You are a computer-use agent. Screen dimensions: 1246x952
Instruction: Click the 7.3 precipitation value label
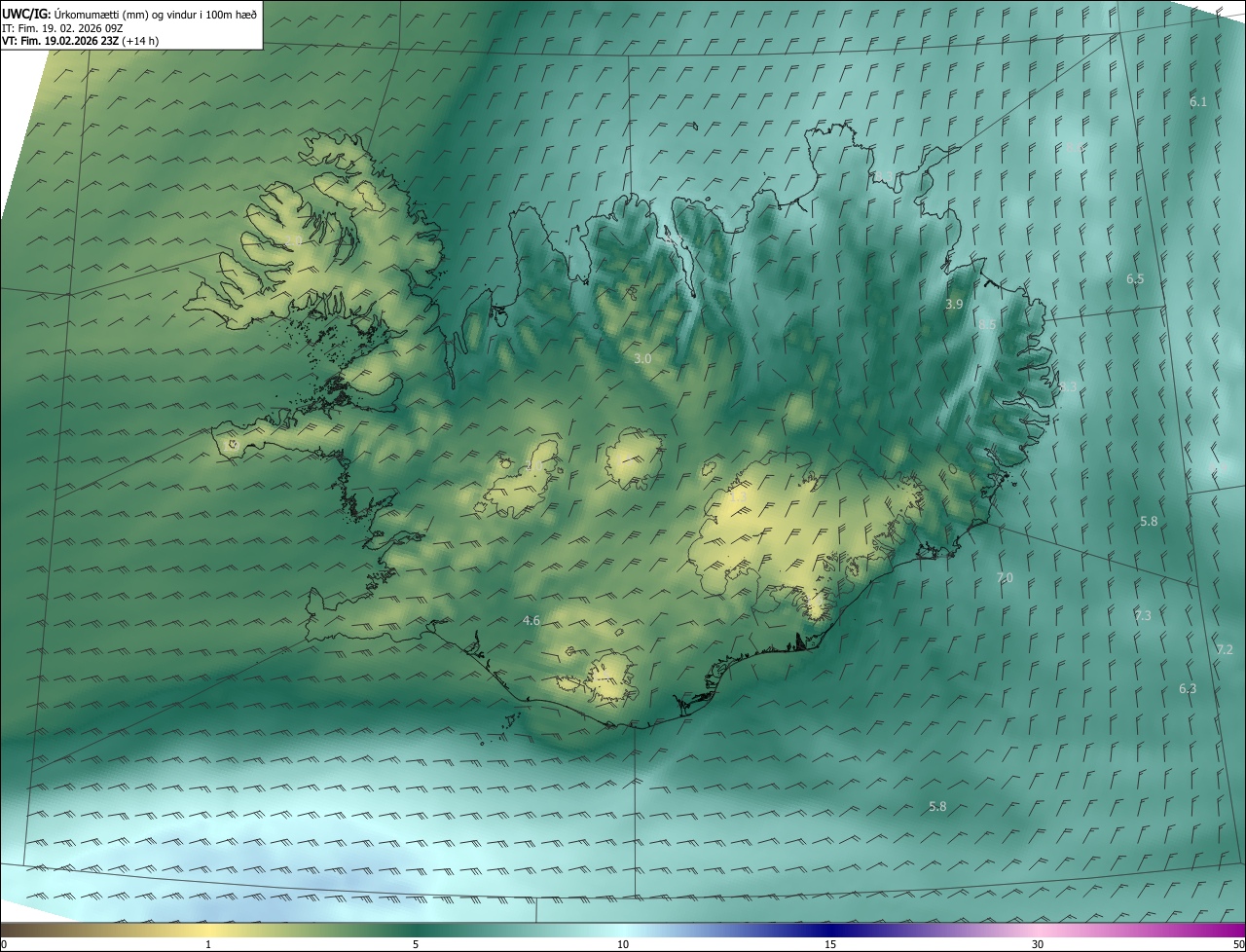coord(1143,615)
